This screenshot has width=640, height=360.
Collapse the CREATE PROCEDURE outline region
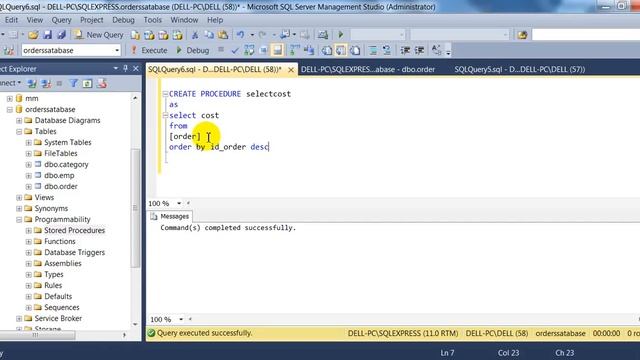click(x=165, y=94)
